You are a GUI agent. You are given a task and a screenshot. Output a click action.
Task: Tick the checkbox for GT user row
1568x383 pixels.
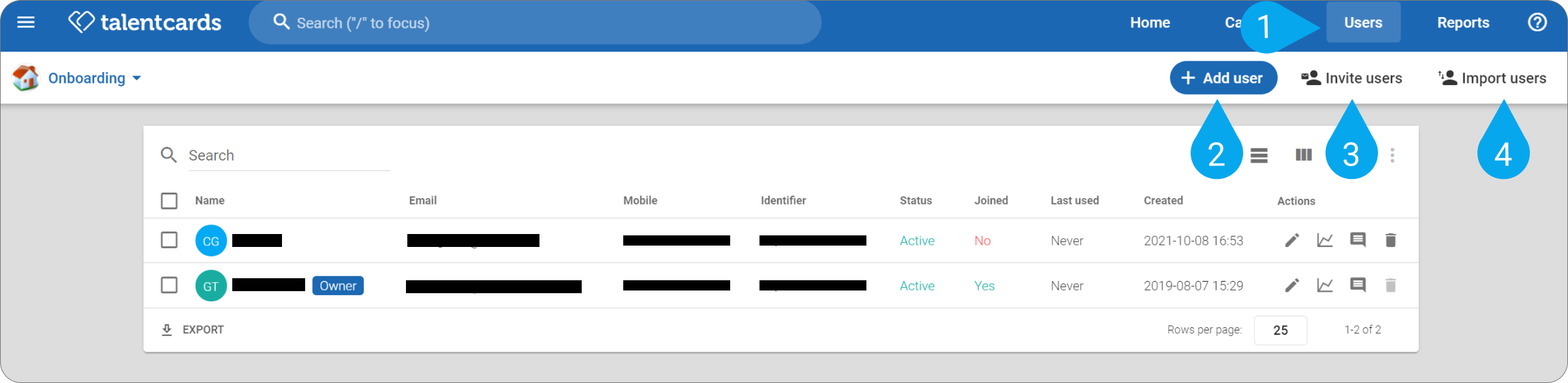(169, 285)
